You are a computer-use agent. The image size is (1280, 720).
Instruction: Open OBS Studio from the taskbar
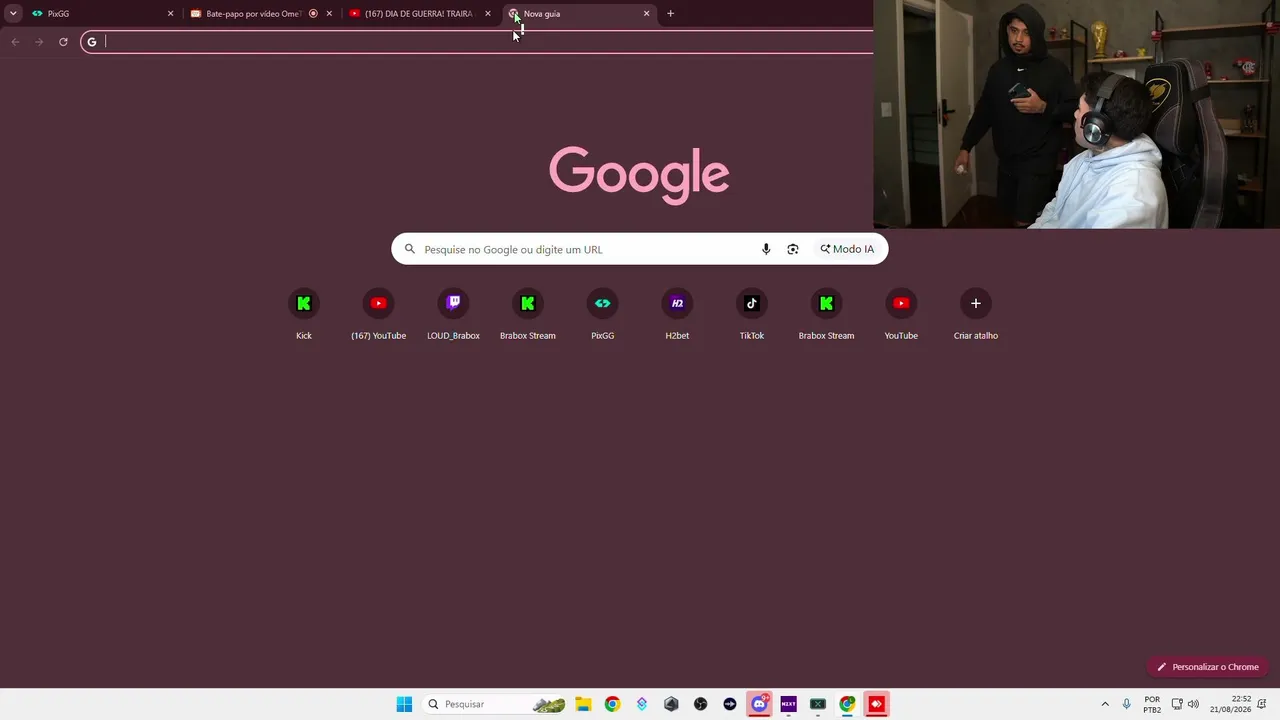point(700,704)
